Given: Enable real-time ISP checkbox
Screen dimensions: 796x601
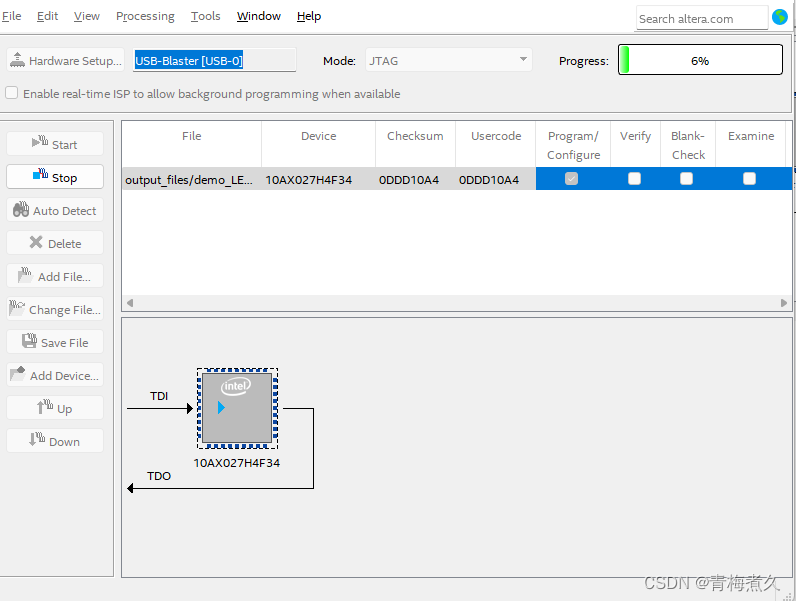Looking at the screenshot, I should [12, 93].
